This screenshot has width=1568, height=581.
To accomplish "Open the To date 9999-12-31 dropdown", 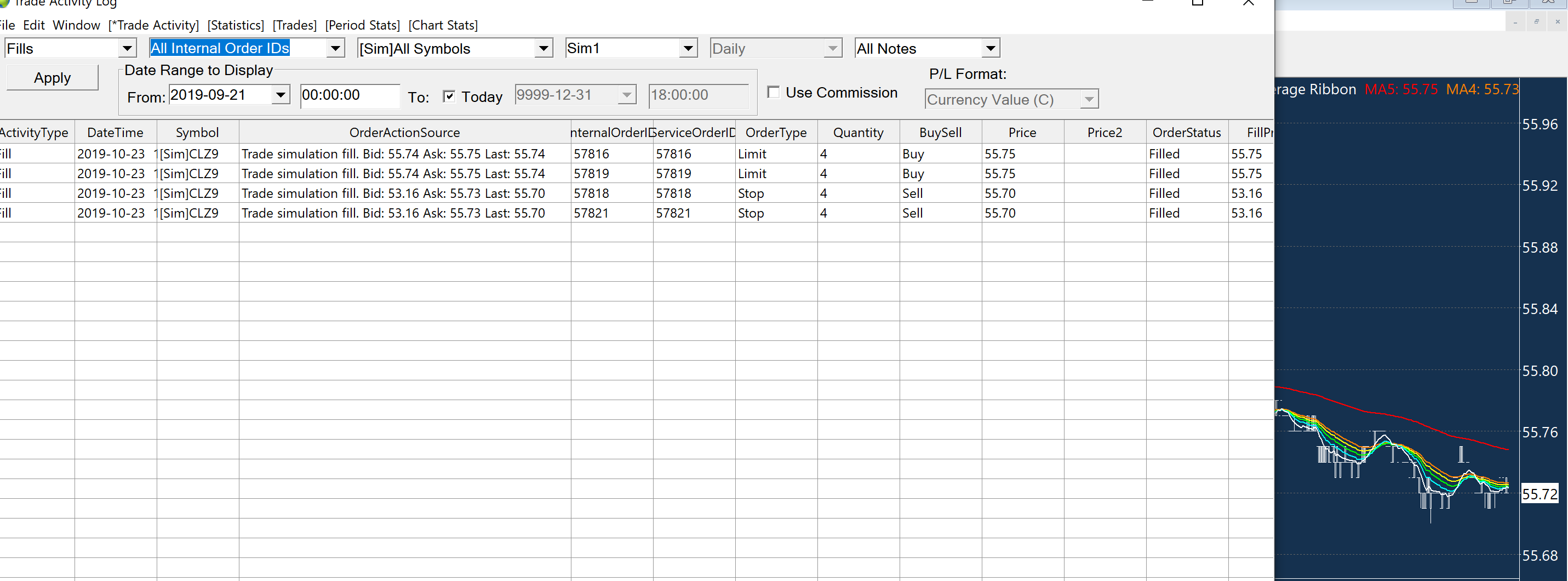I will click(x=626, y=94).
